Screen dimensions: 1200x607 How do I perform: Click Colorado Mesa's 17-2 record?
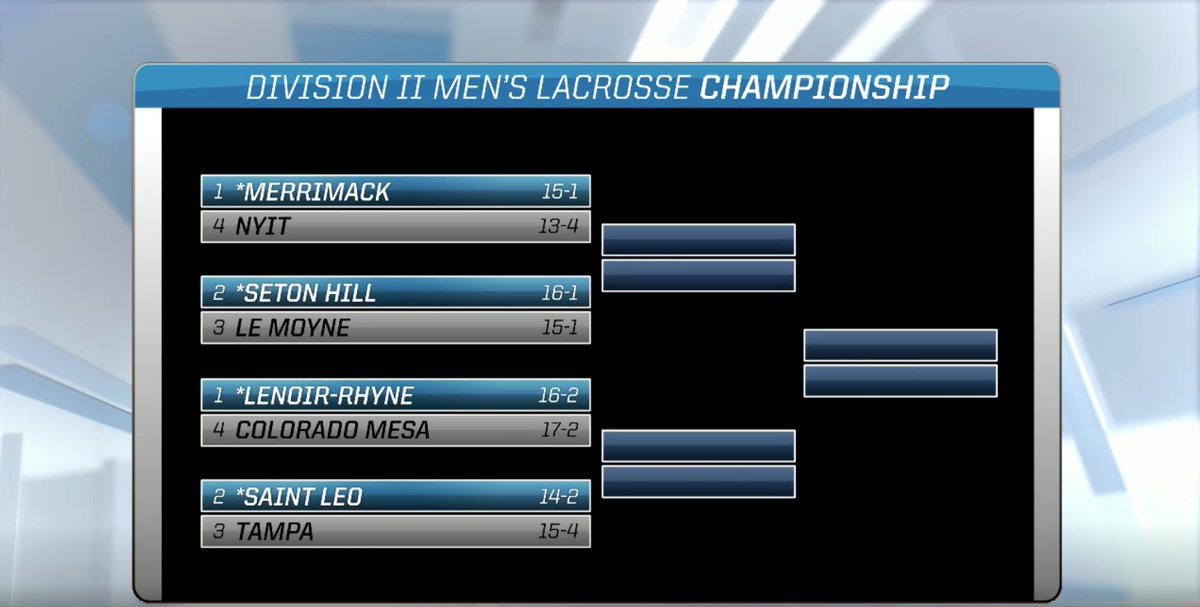(x=558, y=431)
